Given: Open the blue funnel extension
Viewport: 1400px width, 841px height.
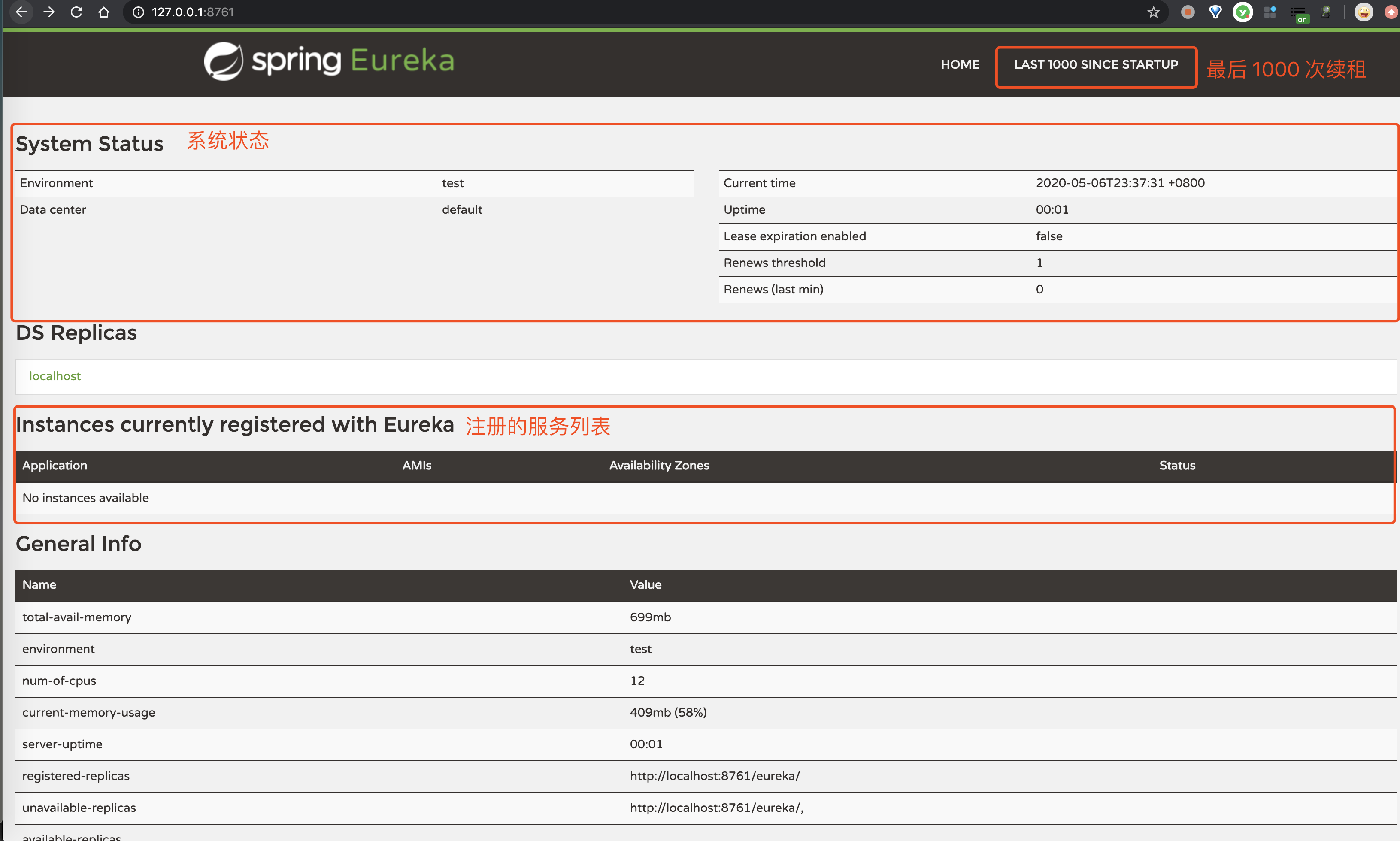Looking at the screenshot, I should click(1214, 11).
